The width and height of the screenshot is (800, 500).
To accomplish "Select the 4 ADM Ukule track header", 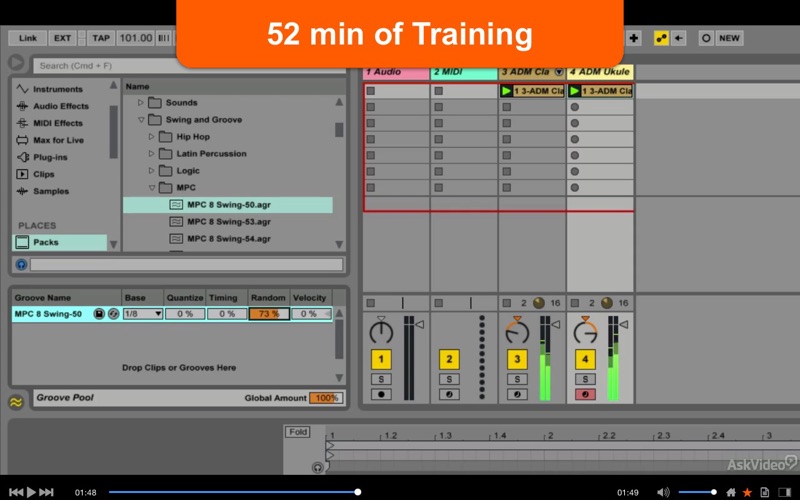I will (600, 72).
